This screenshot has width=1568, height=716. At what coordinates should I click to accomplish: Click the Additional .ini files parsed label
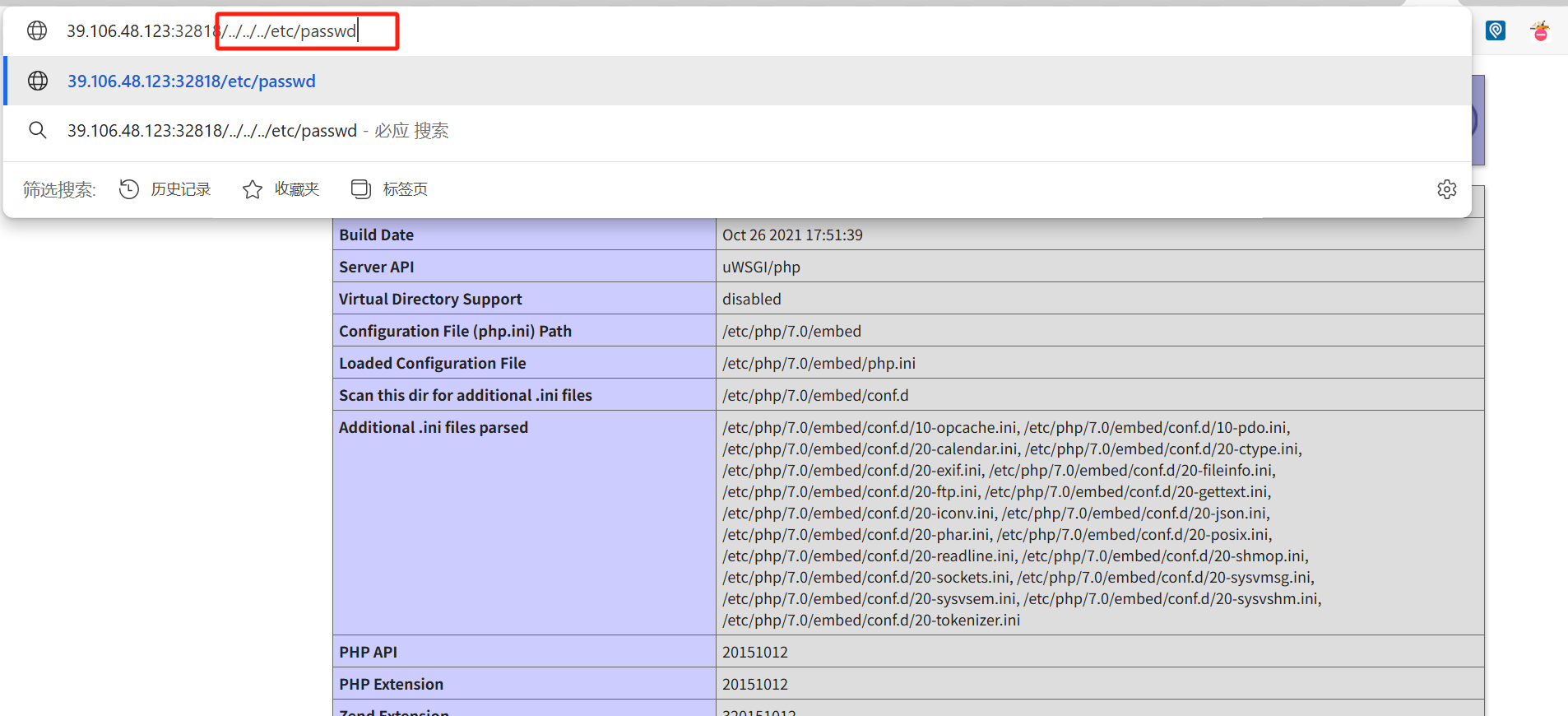433,427
